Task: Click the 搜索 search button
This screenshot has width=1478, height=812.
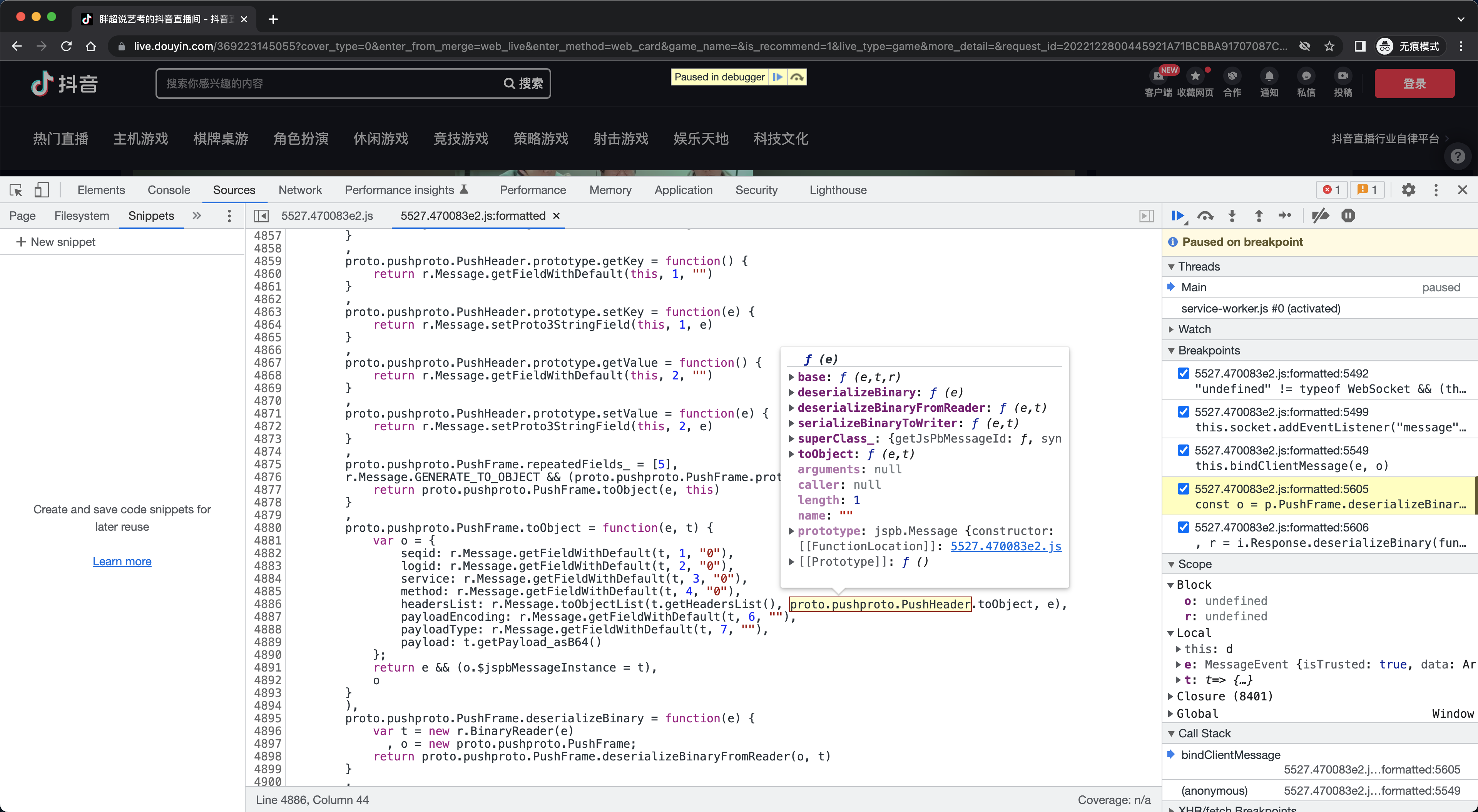Action: [523, 84]
